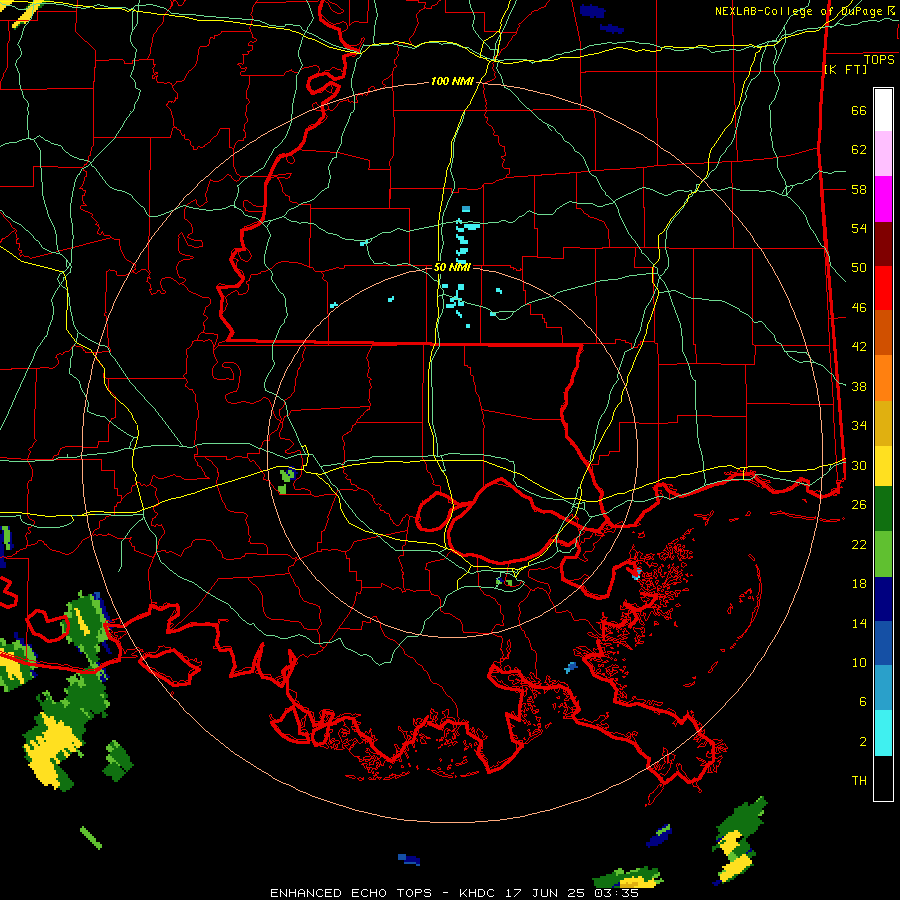Select the dark green legend swatch
The image size is (900, 900).
click(x=883, y=509)
